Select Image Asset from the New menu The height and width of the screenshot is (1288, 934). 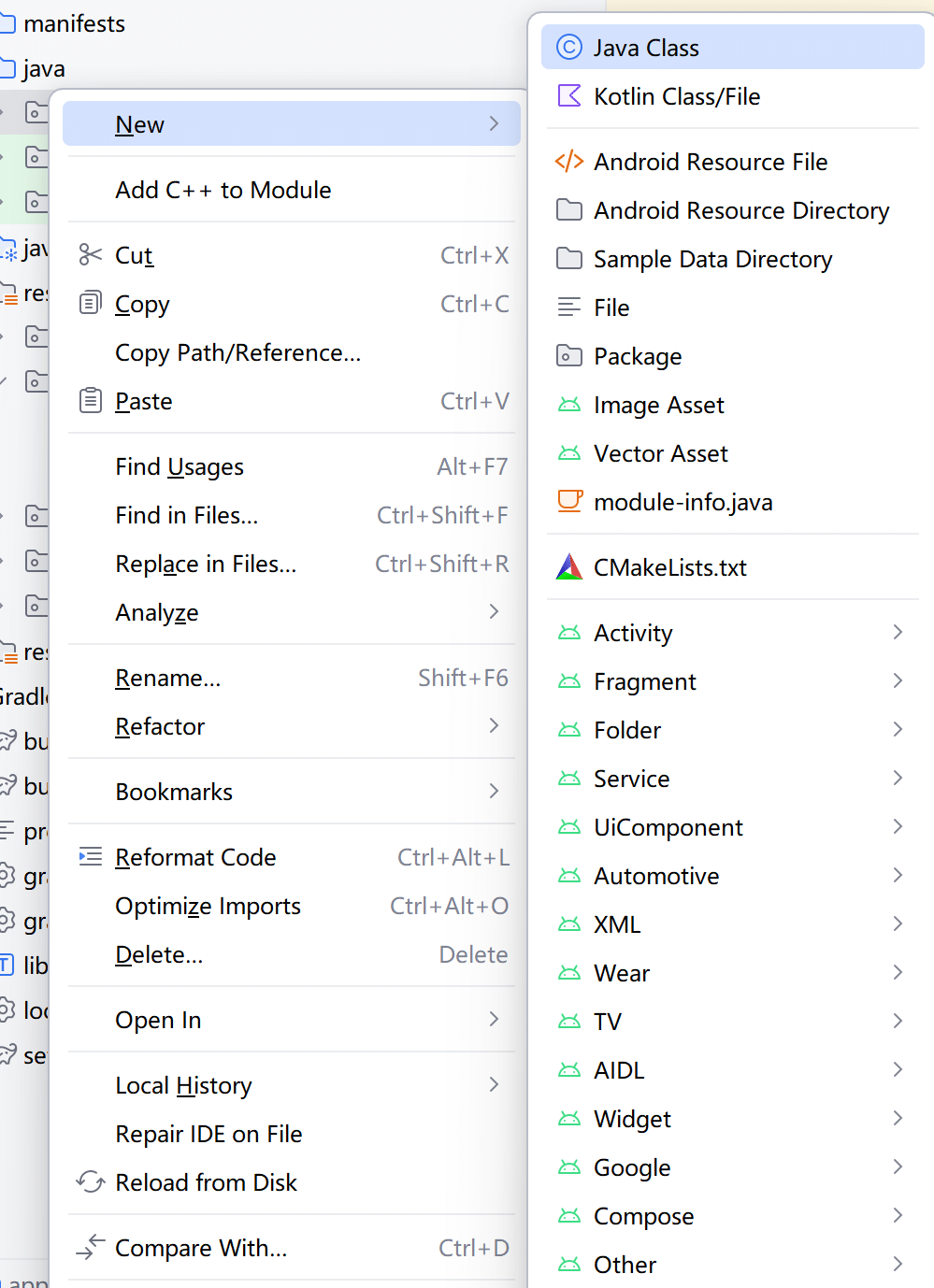658,405
